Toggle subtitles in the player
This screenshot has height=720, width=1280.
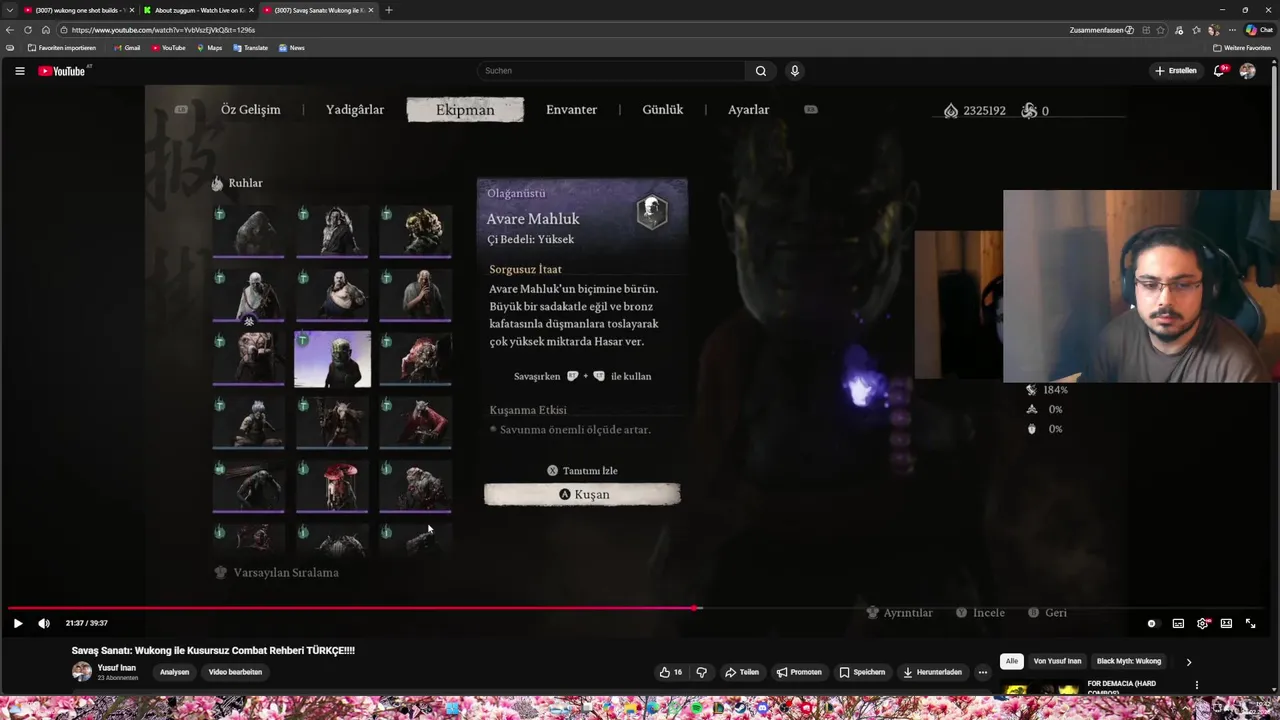(x=1178, y=623)
